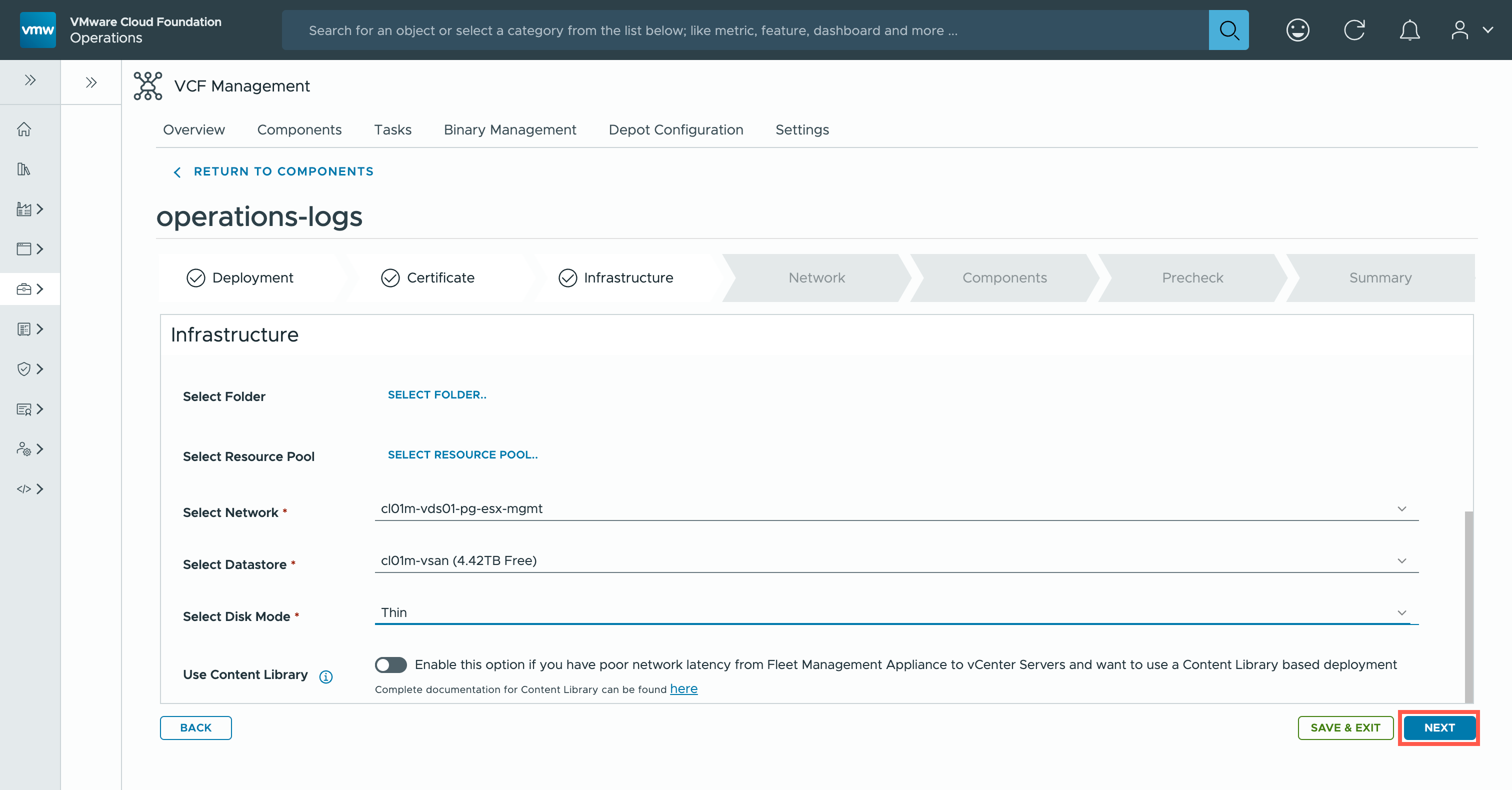This screenshot has width=1512, height=790.
Task: Click the refresh icon in header
Action: (x=1354, y=30)
